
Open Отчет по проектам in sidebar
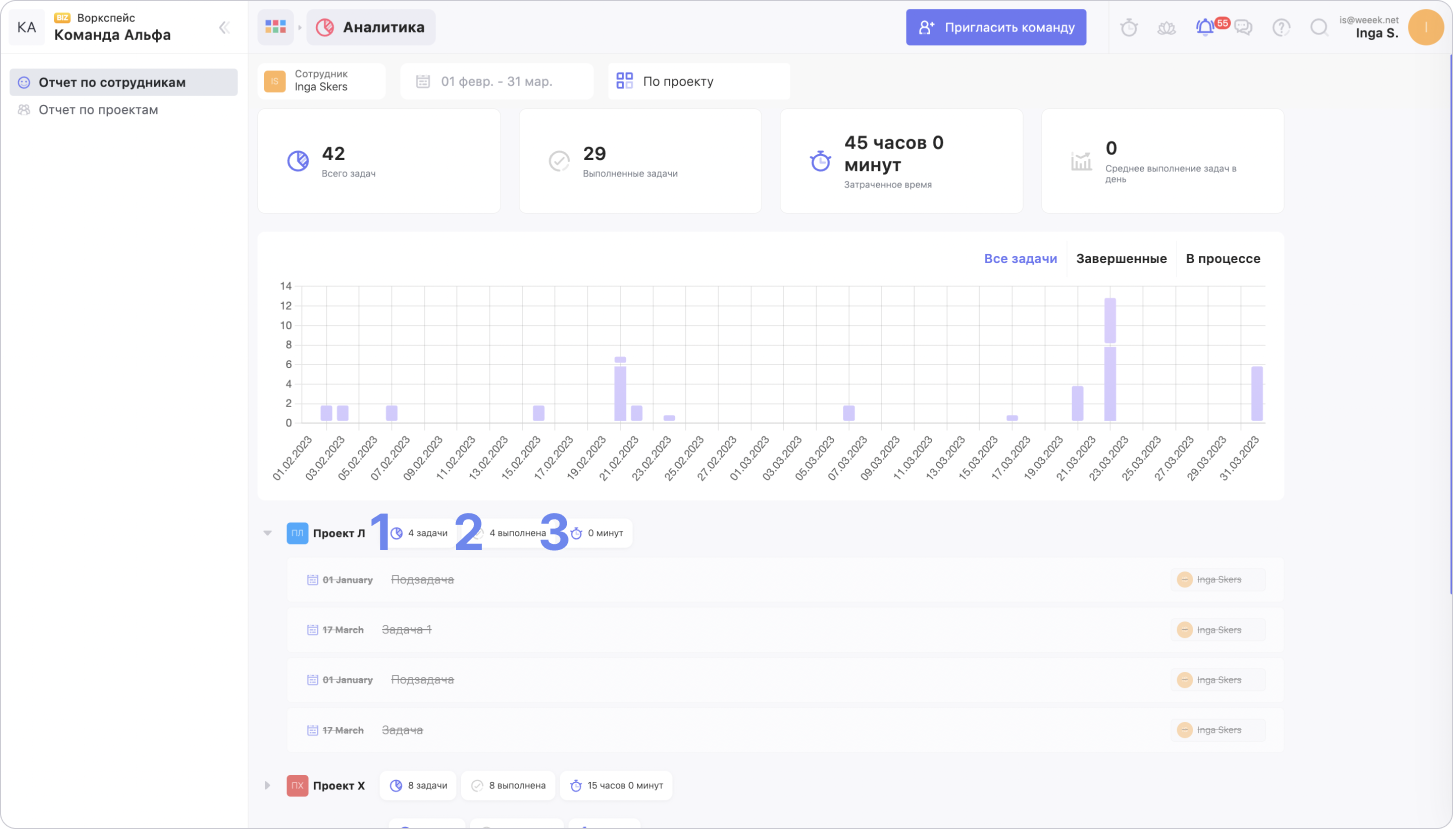[98, 110]
